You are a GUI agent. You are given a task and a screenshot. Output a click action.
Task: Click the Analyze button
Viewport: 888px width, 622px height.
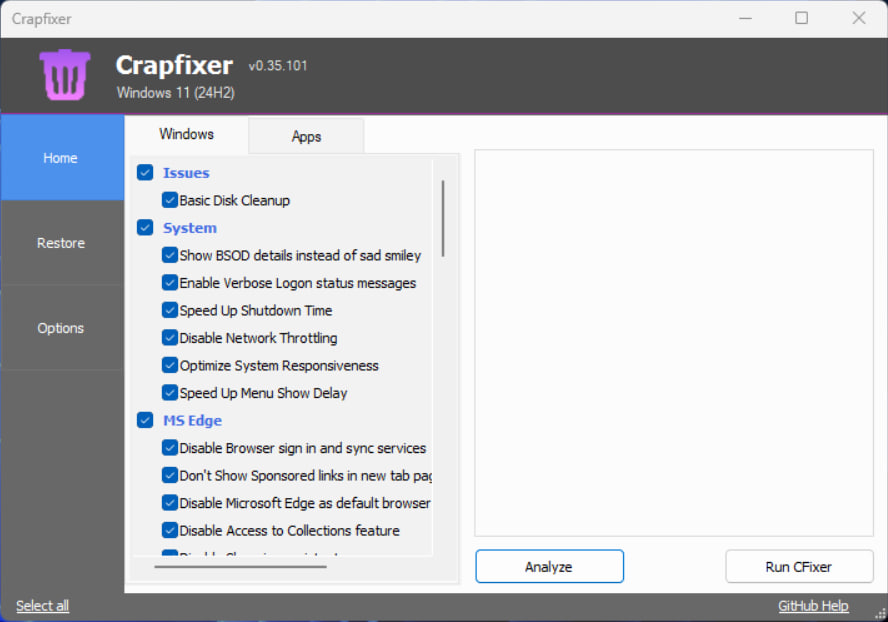(549, 566)
